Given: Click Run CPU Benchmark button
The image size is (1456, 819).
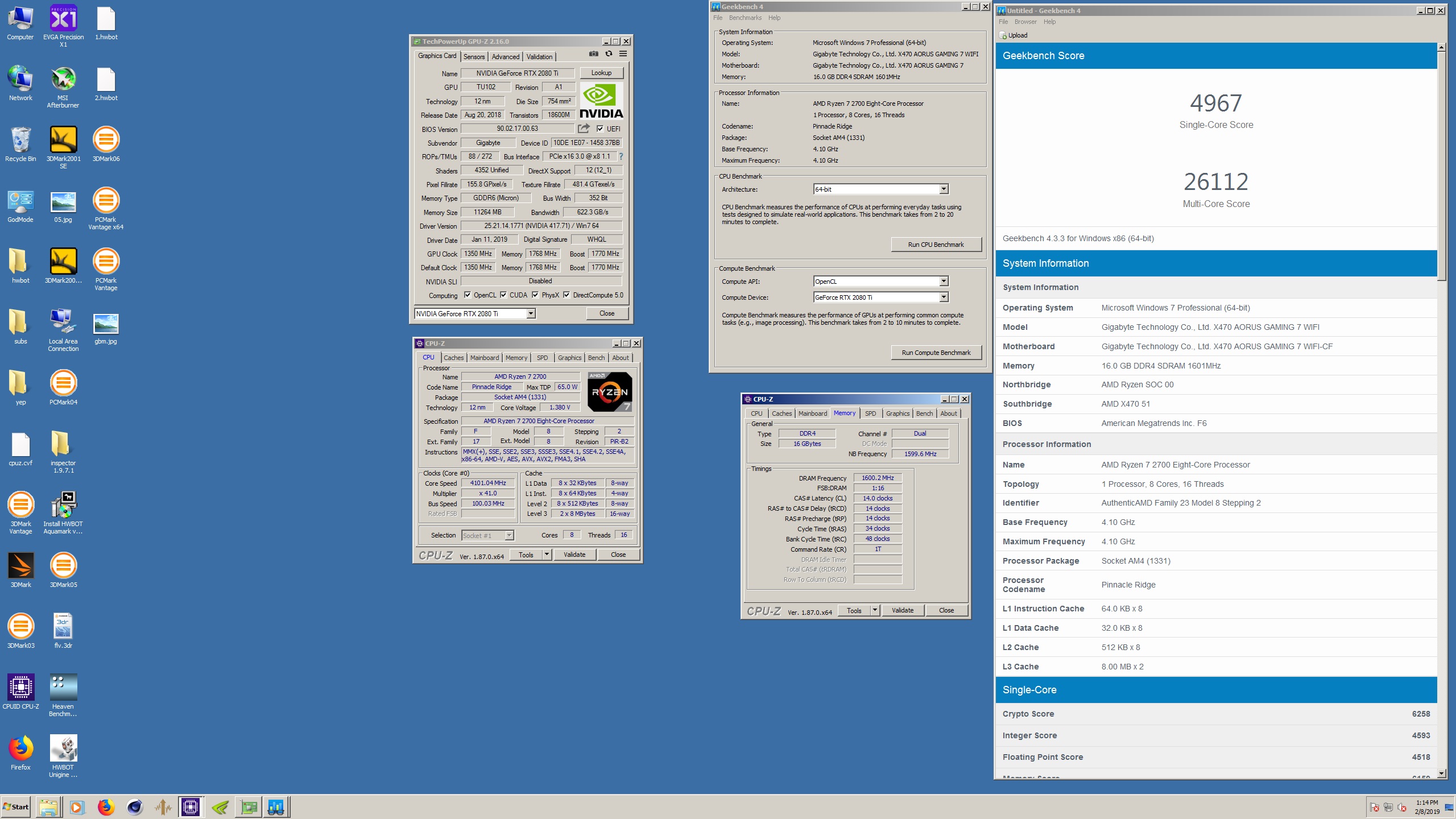Looking at the screenshot, I should [936, 245].
